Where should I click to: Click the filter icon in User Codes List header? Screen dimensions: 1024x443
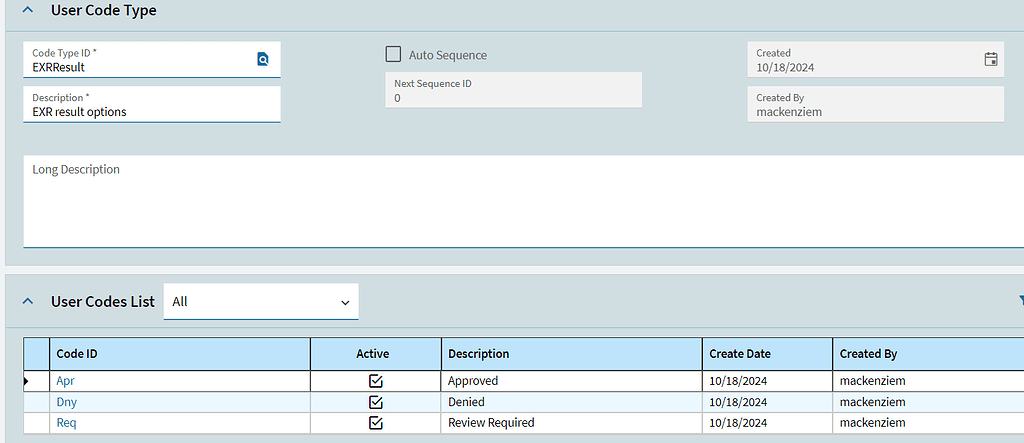1021,301
